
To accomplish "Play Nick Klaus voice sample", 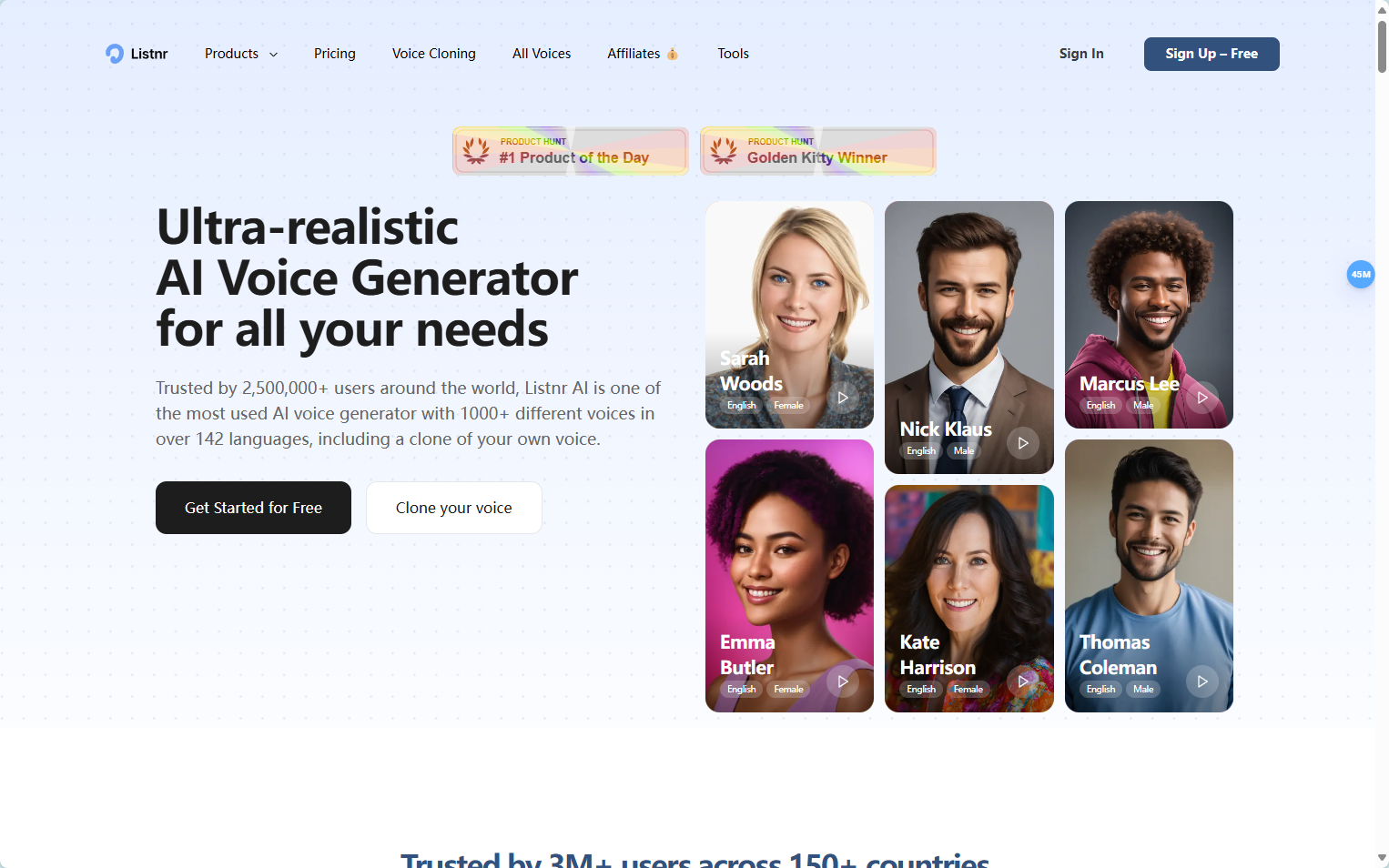I will [1023, 443].
